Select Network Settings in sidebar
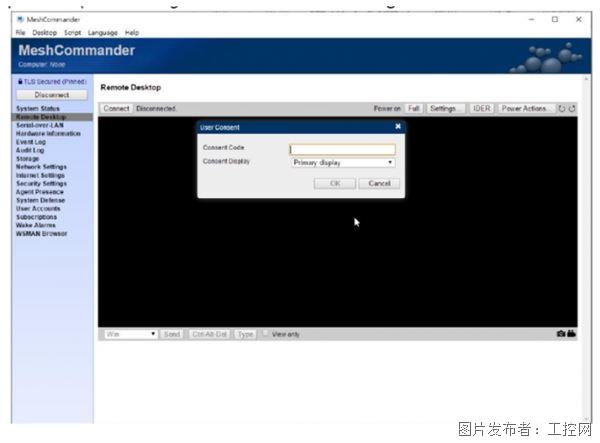 coord(41,167)
